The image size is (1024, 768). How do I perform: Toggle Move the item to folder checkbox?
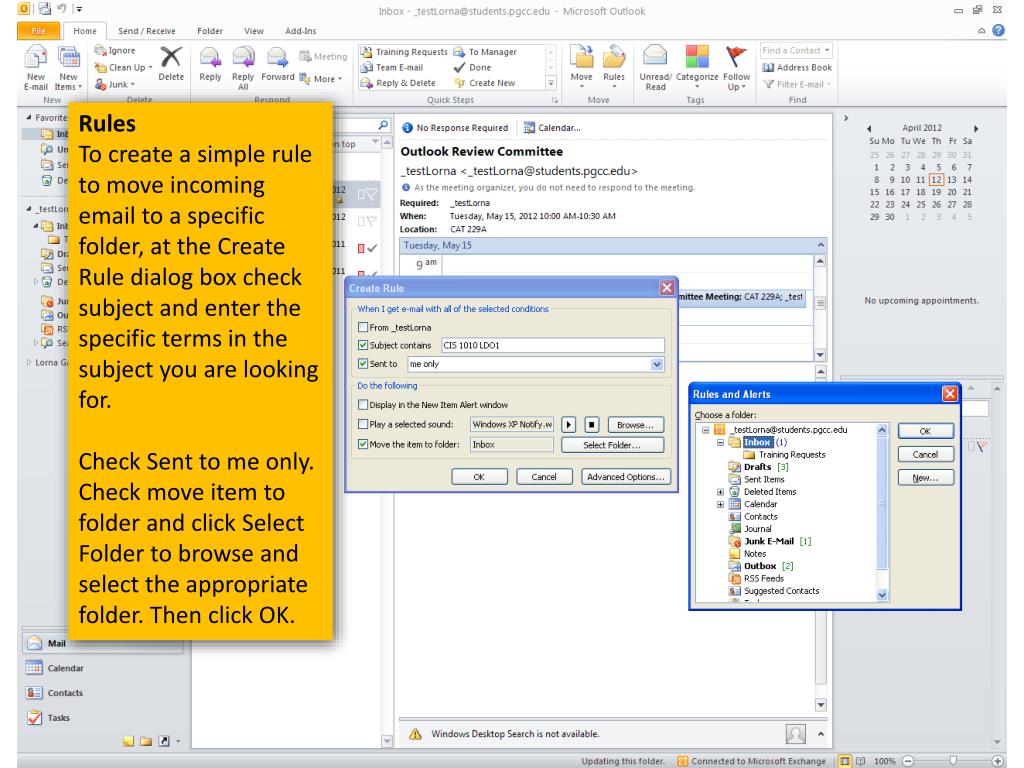pos(363,444)
